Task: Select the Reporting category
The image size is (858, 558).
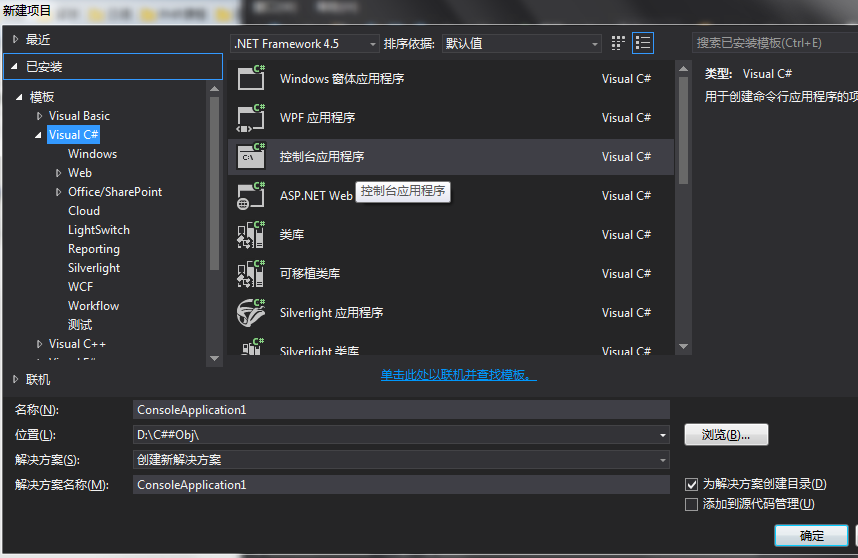Action: point(94,249)
